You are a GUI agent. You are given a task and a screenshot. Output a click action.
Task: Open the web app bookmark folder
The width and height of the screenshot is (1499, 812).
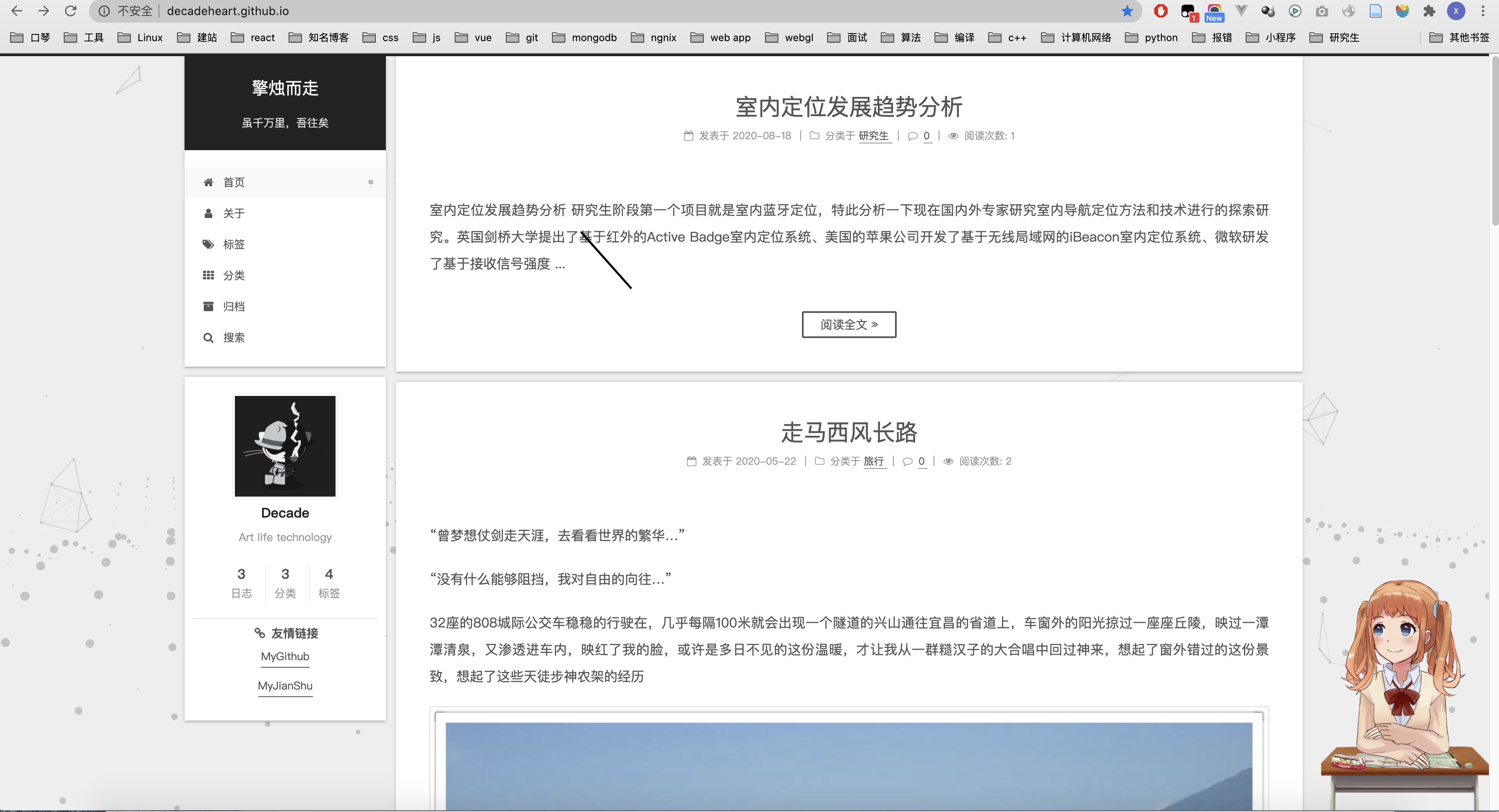[x=721, y=37]
